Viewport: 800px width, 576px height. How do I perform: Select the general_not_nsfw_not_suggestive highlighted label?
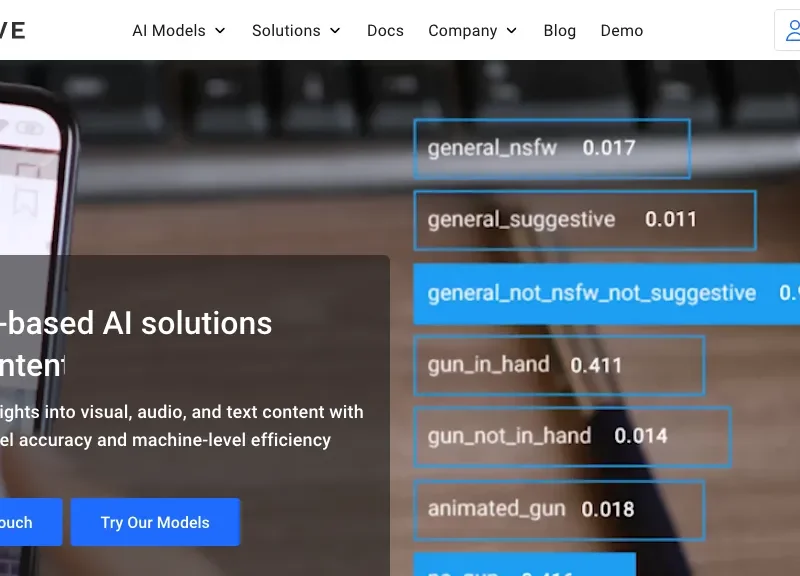(x=607, y=293)
